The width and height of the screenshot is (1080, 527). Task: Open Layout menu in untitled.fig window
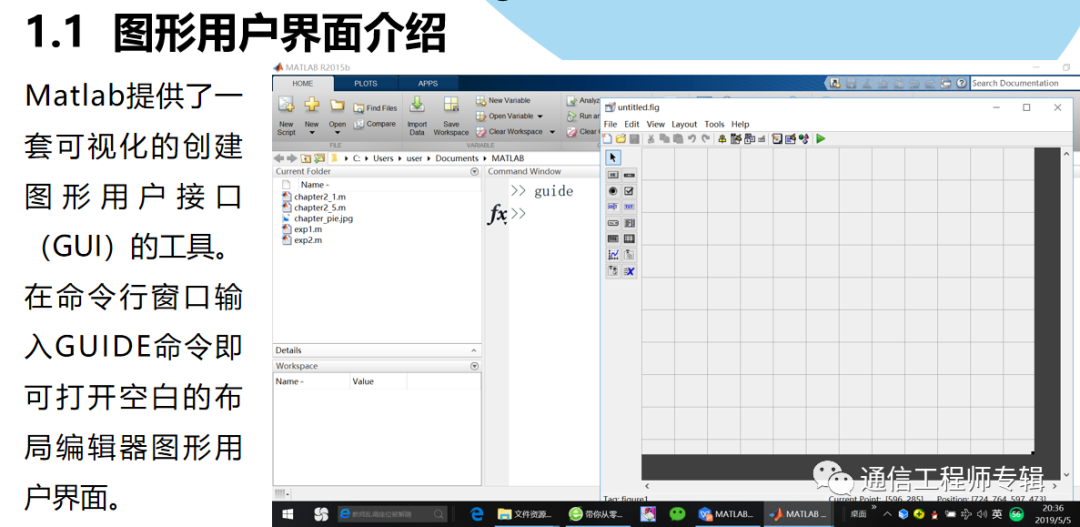point(684,124)
